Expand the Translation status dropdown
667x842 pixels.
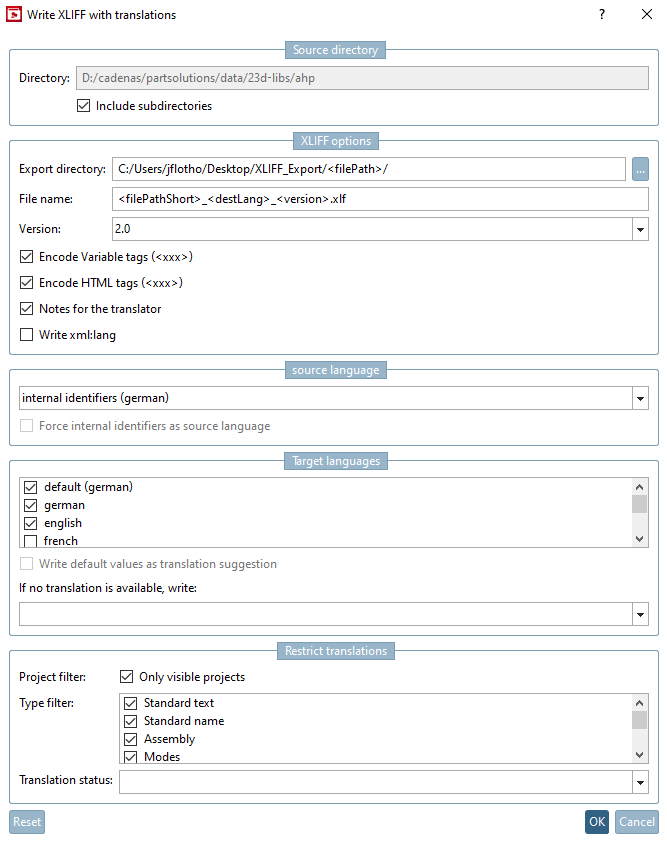640,781
